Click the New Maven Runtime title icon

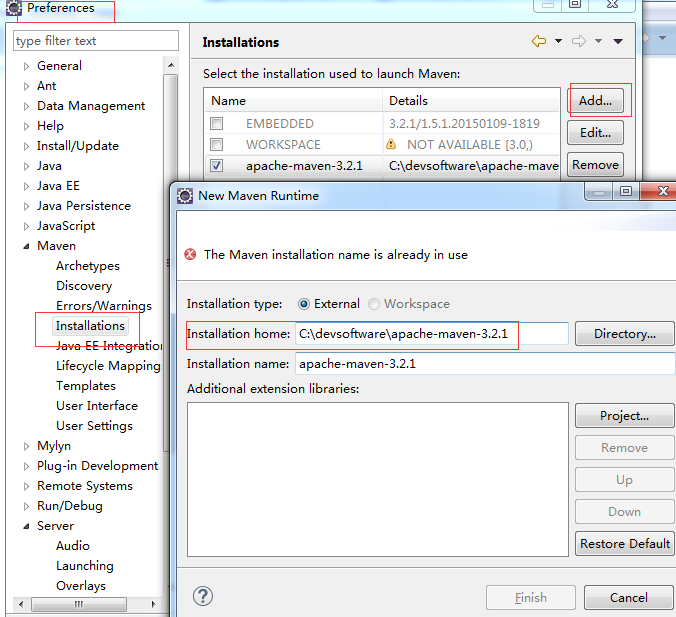(x=185, y=196)
